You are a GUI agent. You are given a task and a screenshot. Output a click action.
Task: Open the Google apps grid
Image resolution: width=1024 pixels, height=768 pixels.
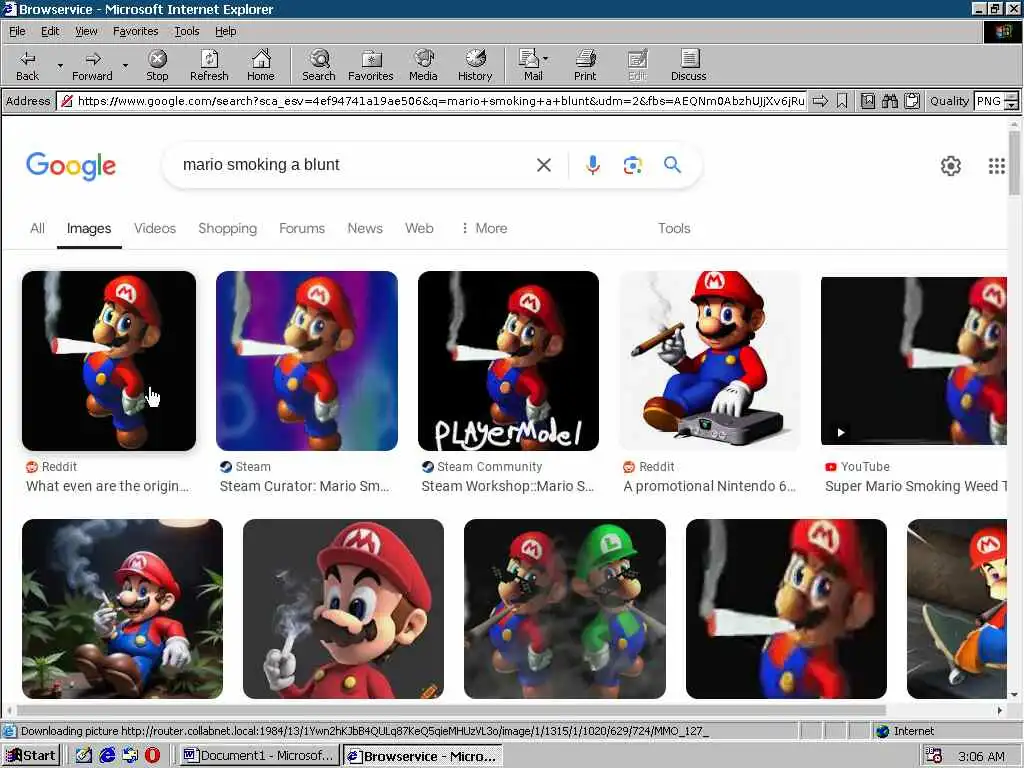997,166
